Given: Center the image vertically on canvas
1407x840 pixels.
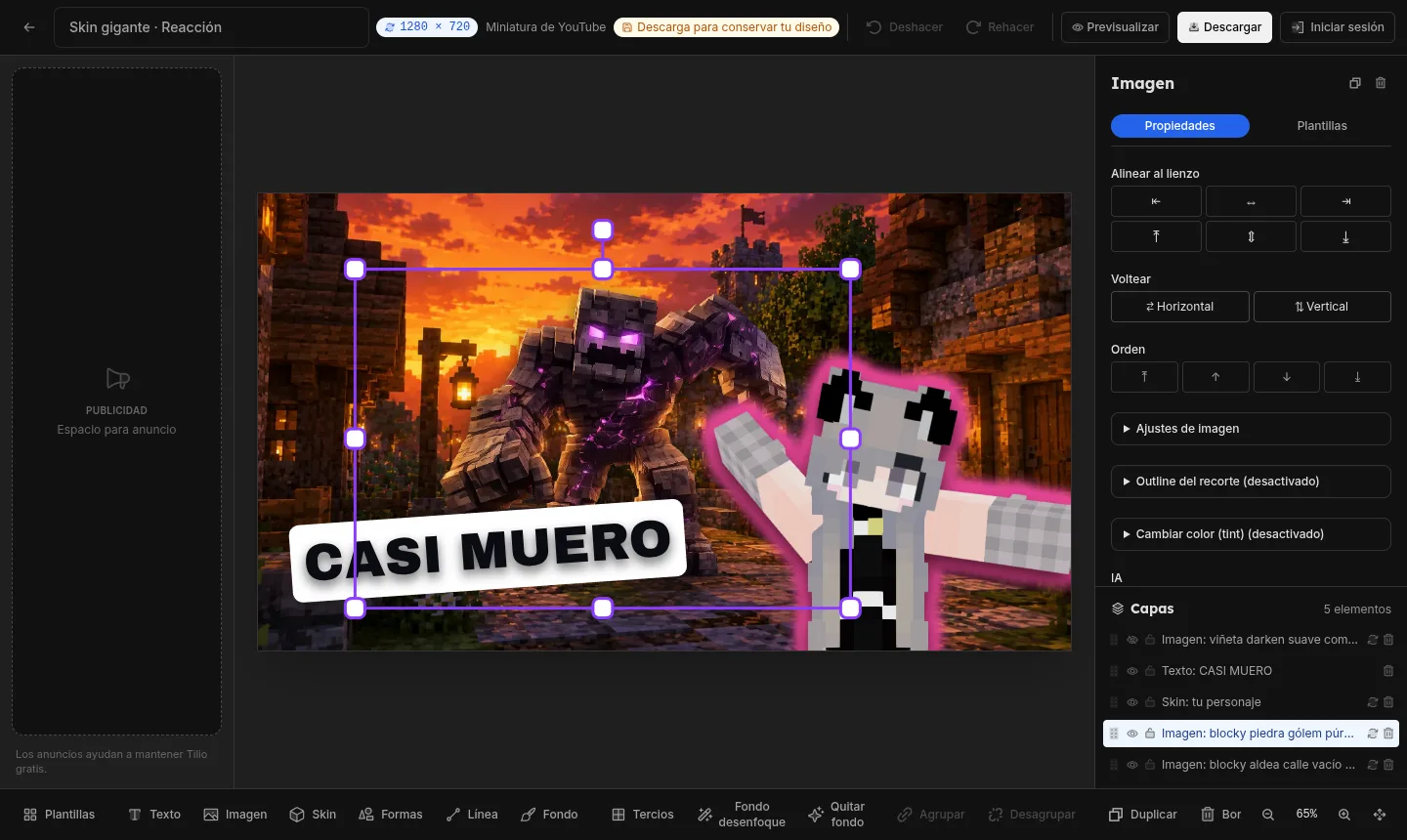Looking at the screenshot, I should (x=1251, y=236).
